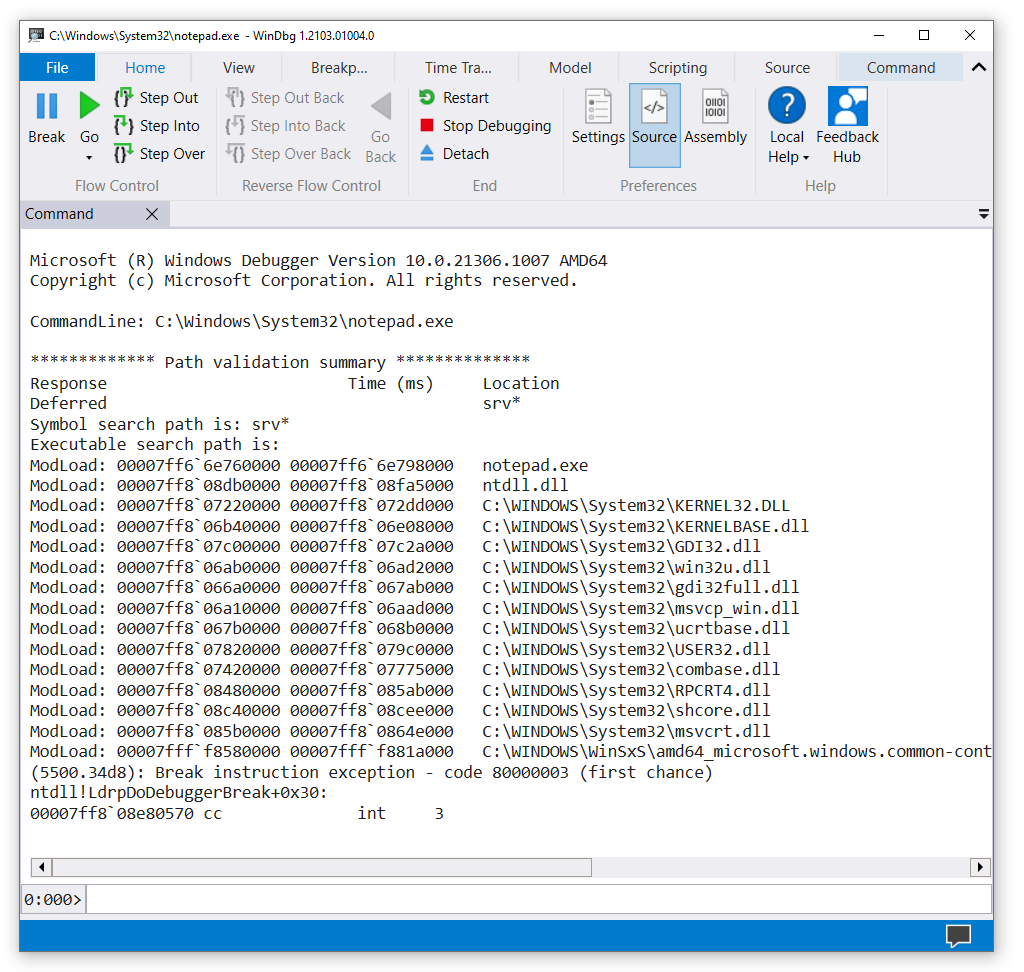Click Go to continue execution

tap(89, 106)
